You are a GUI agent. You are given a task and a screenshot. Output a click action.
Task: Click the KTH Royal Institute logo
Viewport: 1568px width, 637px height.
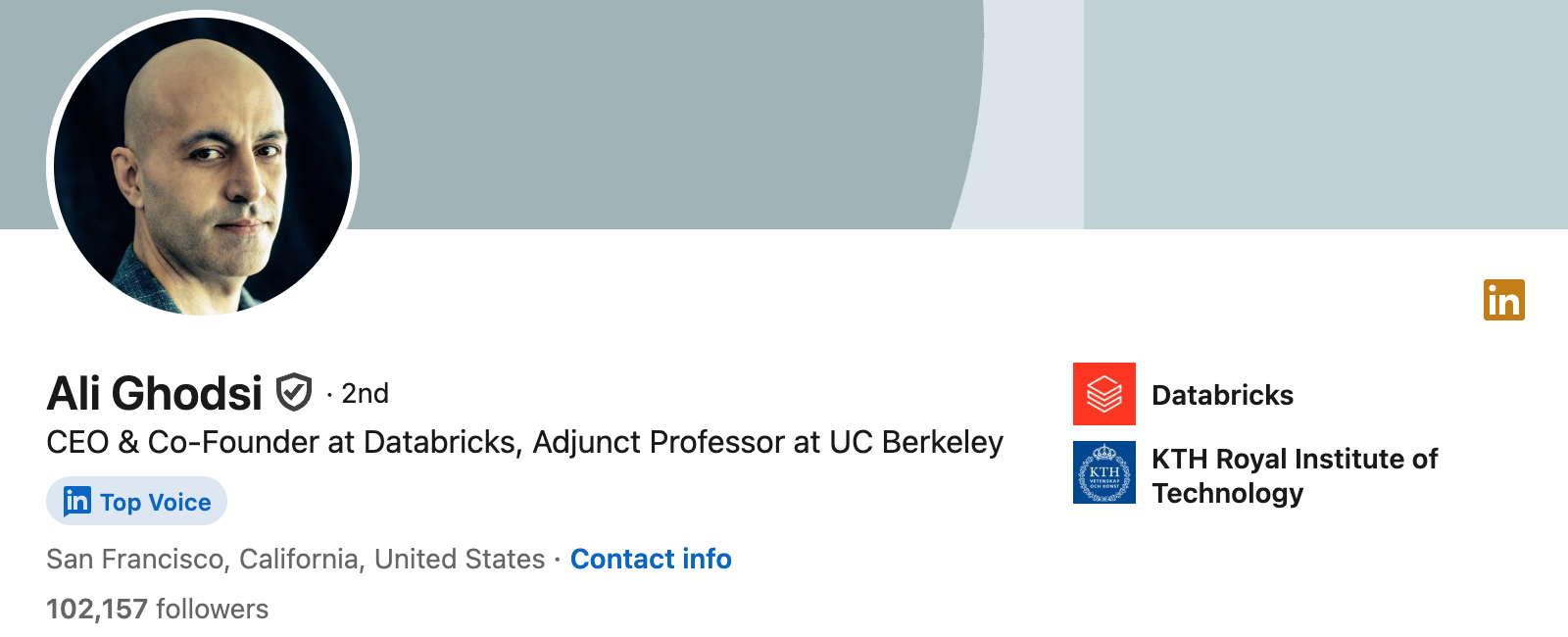(1104, 474)
